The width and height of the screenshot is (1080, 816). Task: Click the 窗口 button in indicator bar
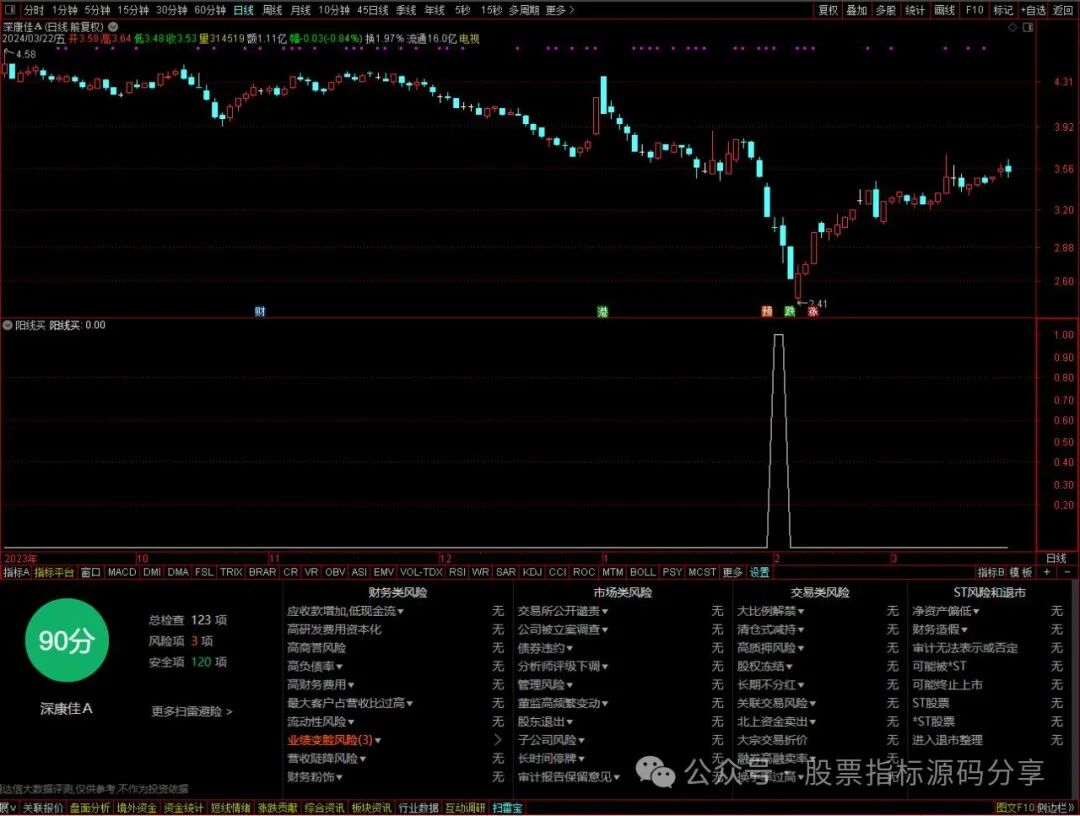tap(90, 572)
